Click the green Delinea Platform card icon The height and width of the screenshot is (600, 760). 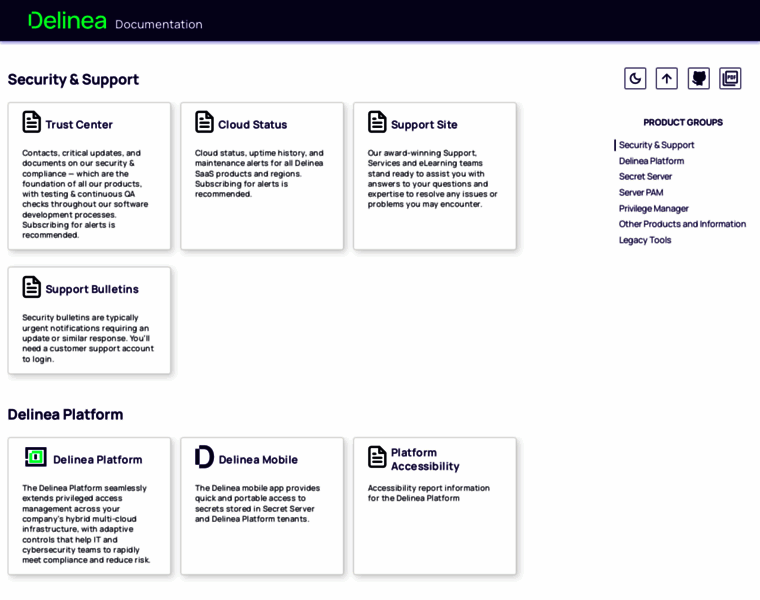pyautogui.click(x=35, y=457)
